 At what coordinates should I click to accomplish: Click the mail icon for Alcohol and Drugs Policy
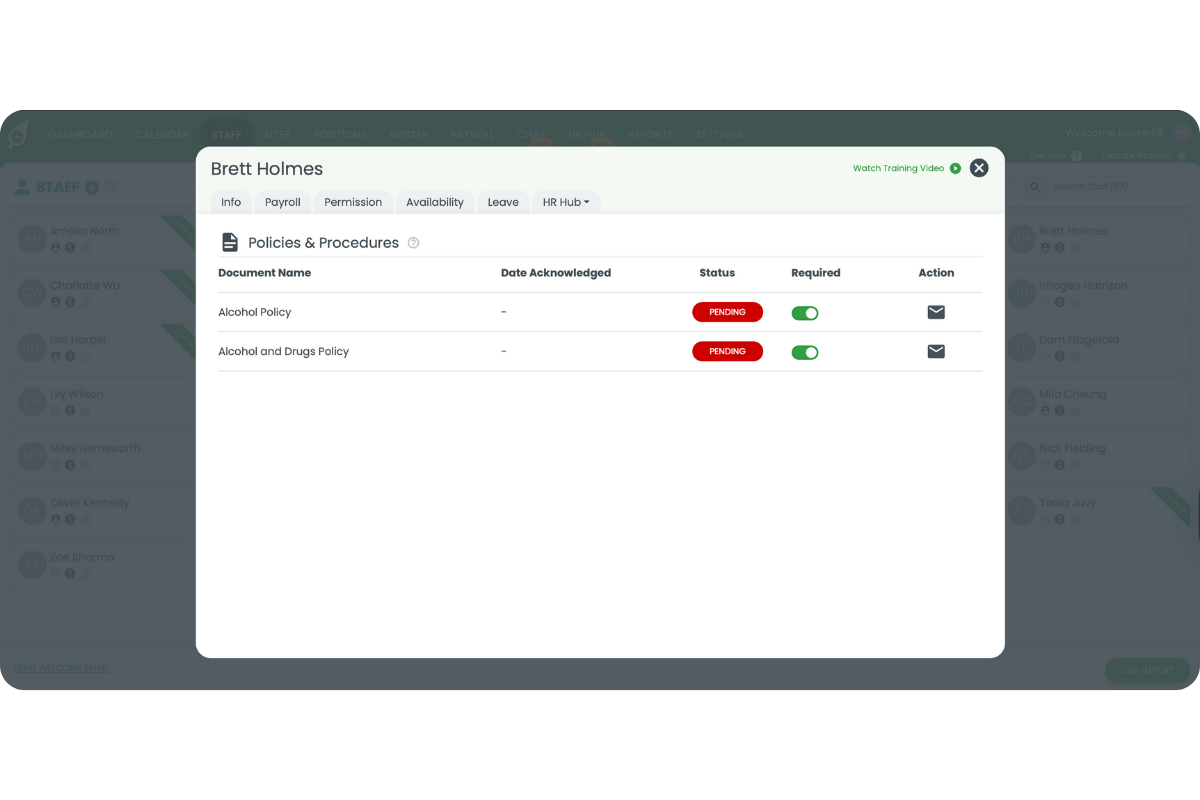tap(936, 351)
